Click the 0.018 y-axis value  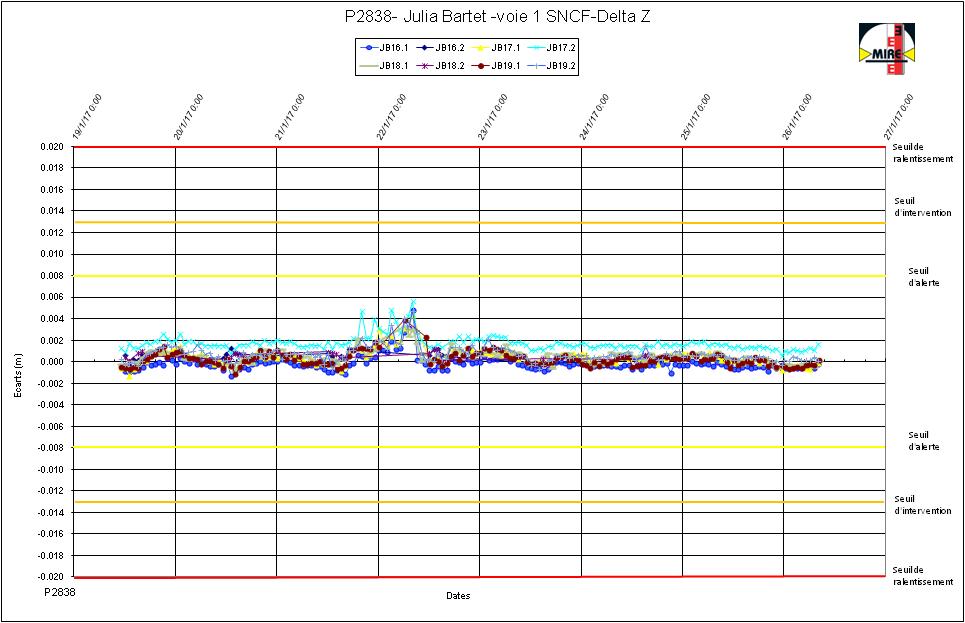pos(52,168)
